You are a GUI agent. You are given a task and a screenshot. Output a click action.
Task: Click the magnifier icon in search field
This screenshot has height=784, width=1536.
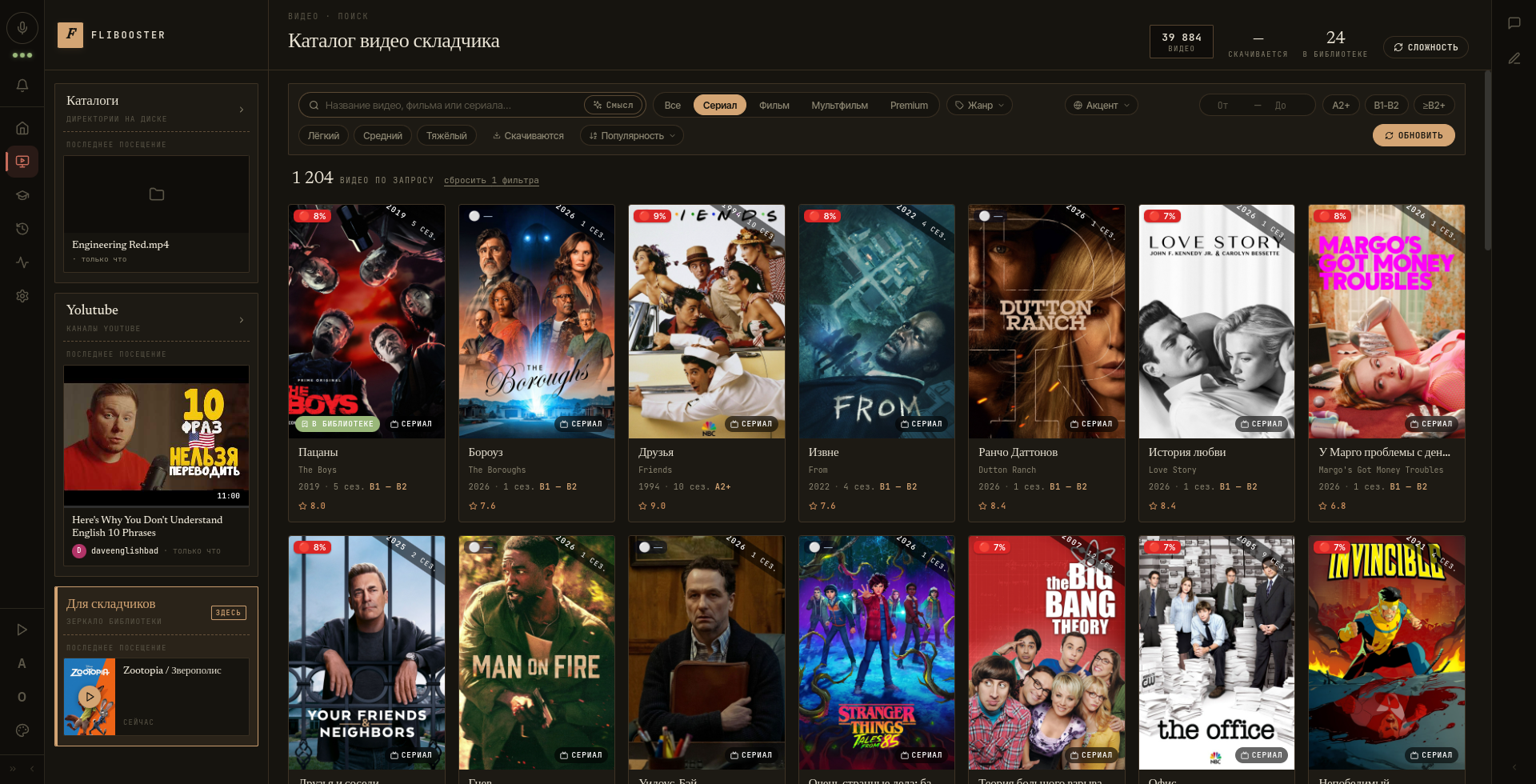pos(314,106)
